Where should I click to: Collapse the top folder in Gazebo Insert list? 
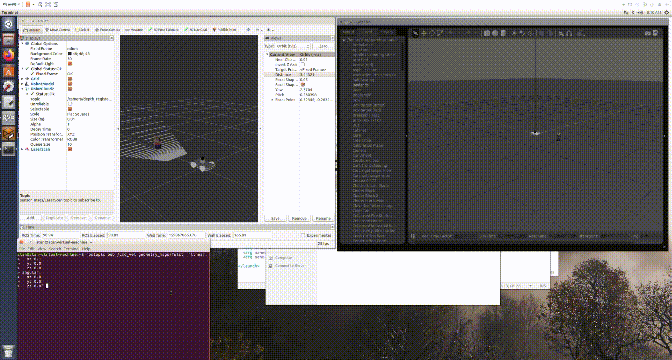[344, 40]
